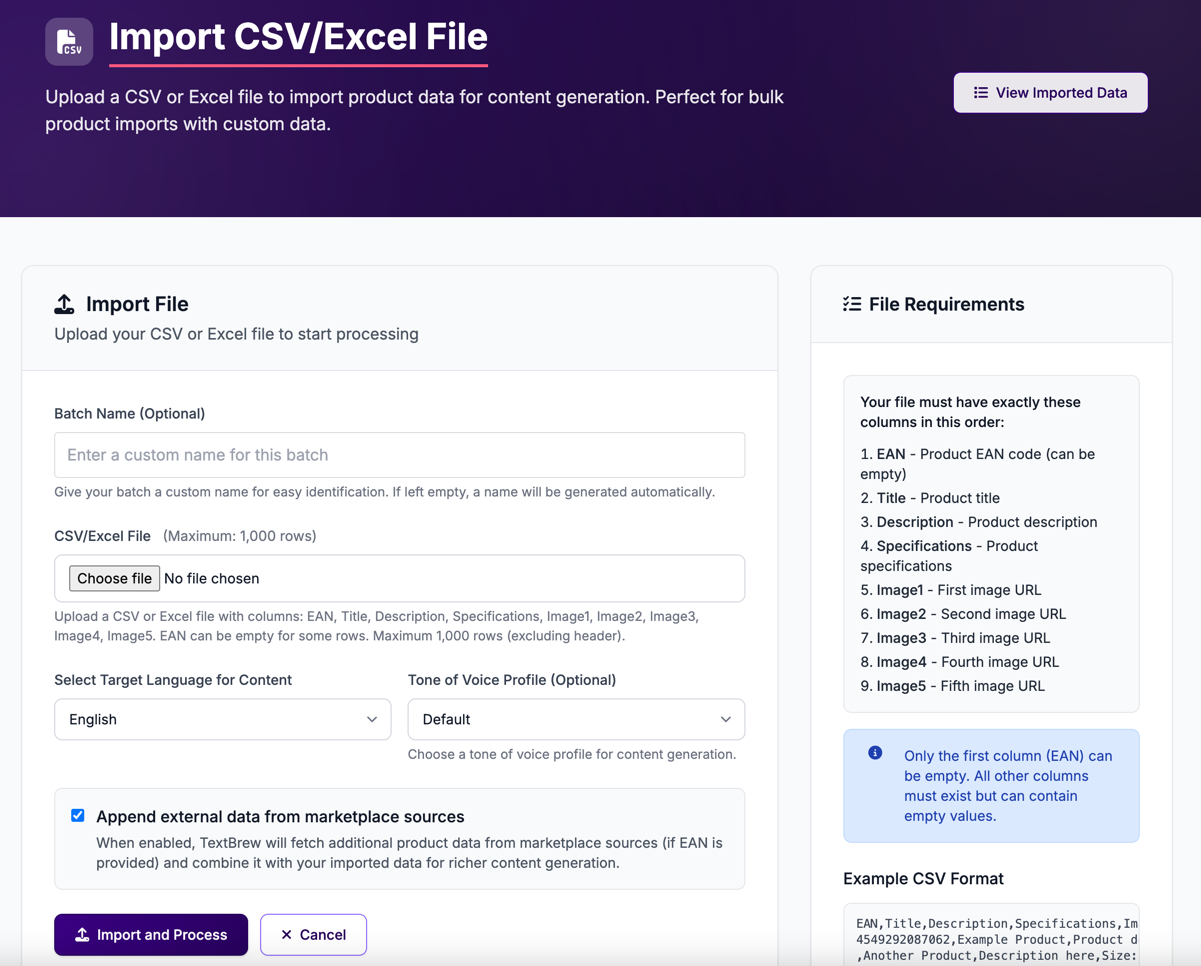Click the info icon in the blue notice box

tap(874, 756)
